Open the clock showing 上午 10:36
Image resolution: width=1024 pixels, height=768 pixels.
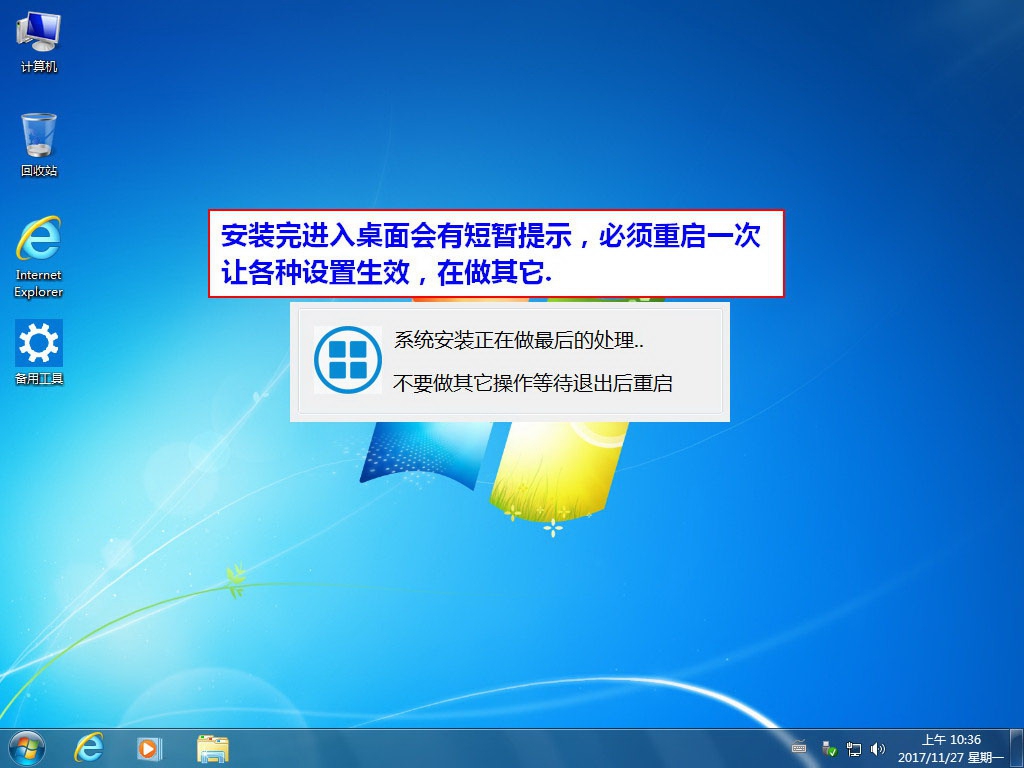(951, 748)
